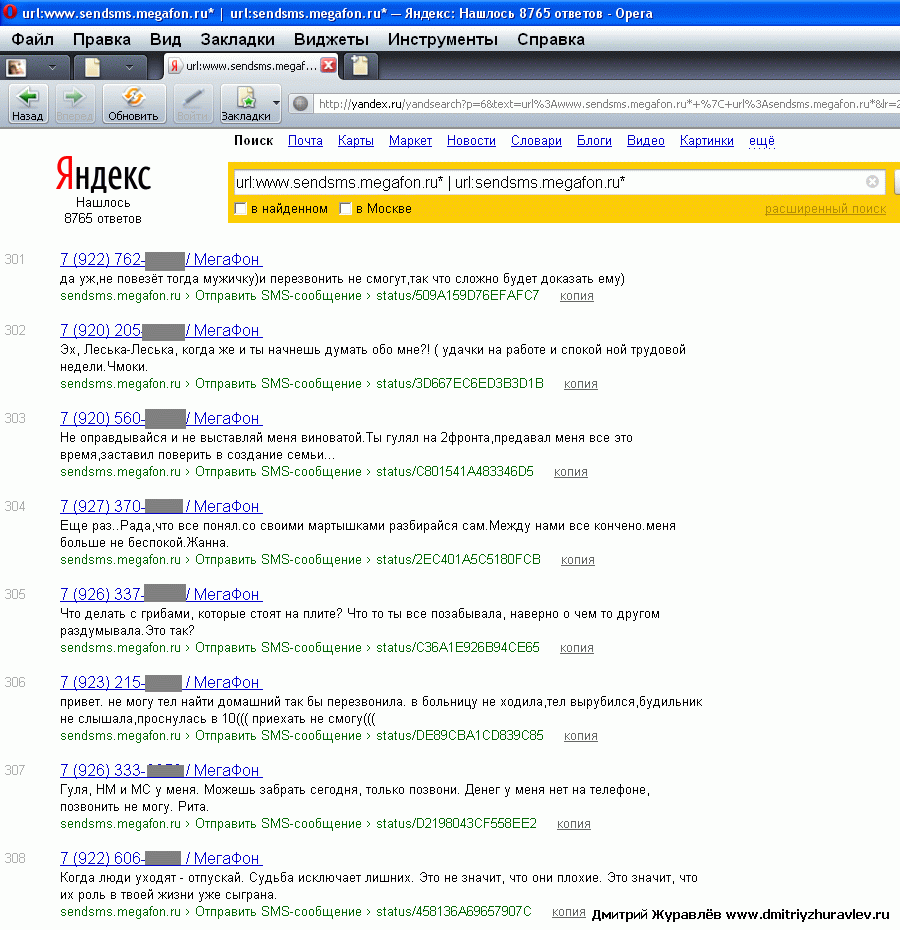The height and width of the screenshot is (930, 900).
Task: Expand the Закладки button dropdown arrow
Action: pyautogui.click(x=276, y=103)
